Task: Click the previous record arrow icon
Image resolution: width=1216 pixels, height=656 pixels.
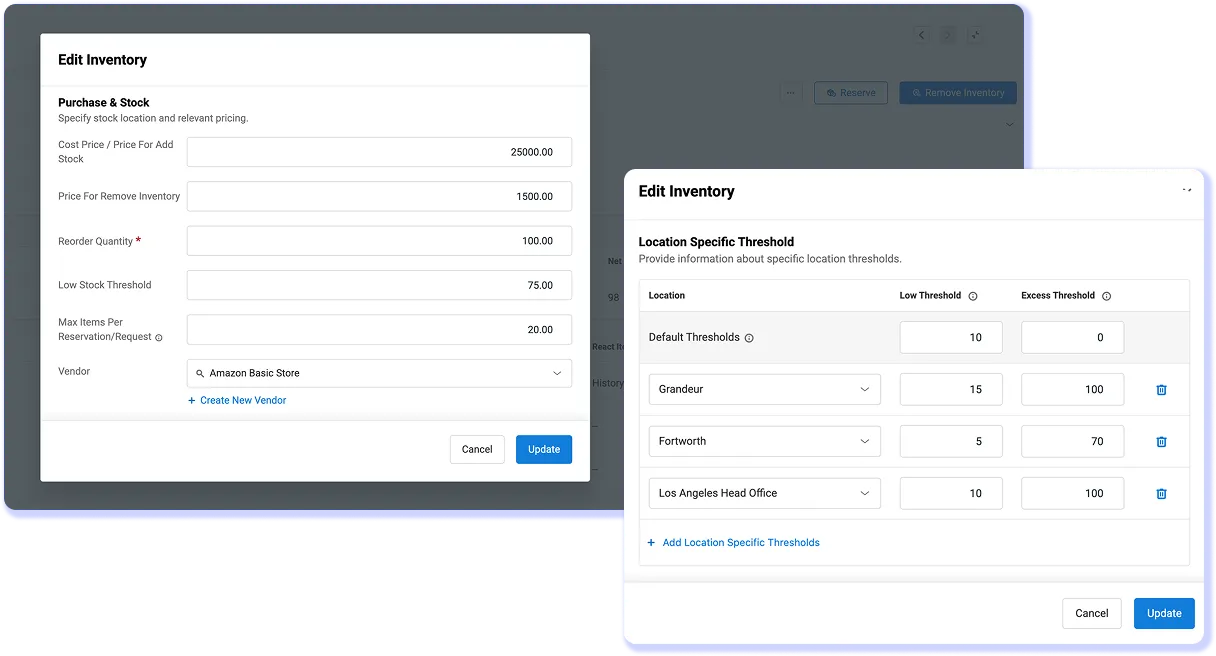Action: tap(921, 34)
